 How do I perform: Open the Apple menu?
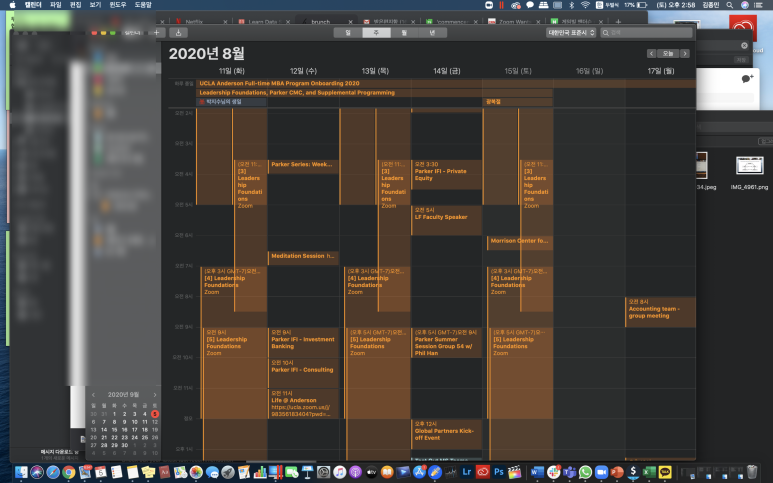13,5
